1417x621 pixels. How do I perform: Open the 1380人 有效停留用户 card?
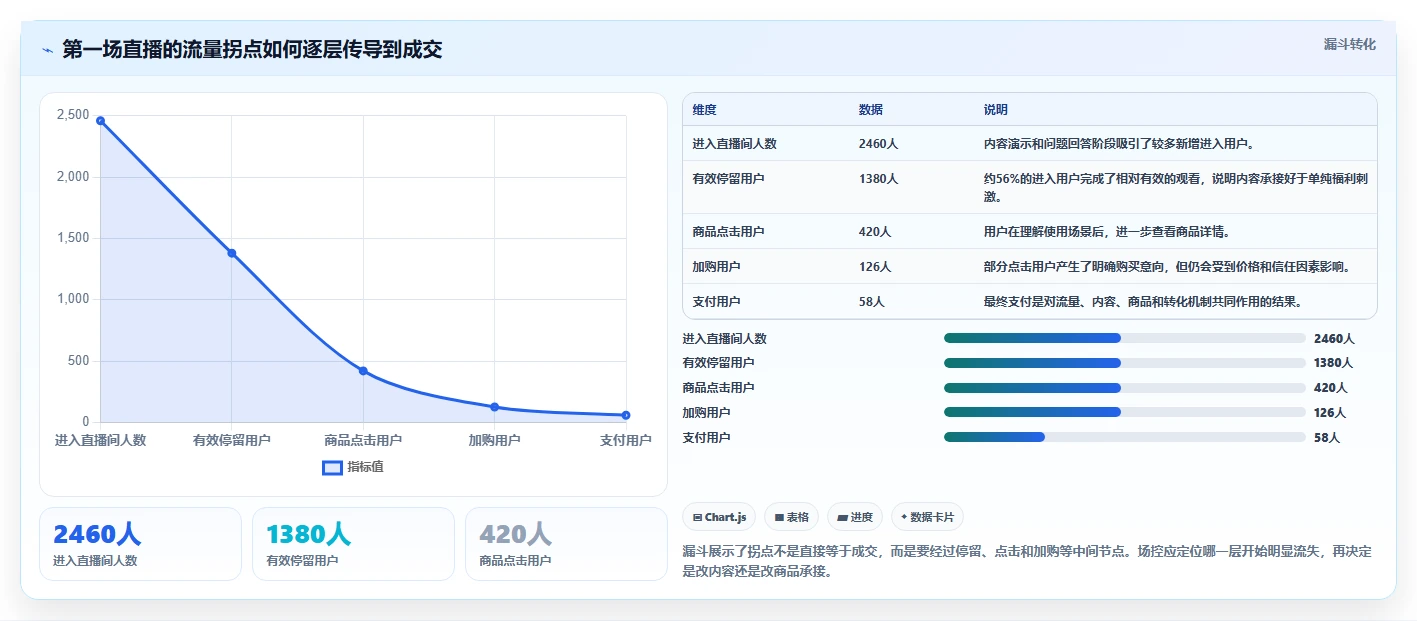coord(353,544)
